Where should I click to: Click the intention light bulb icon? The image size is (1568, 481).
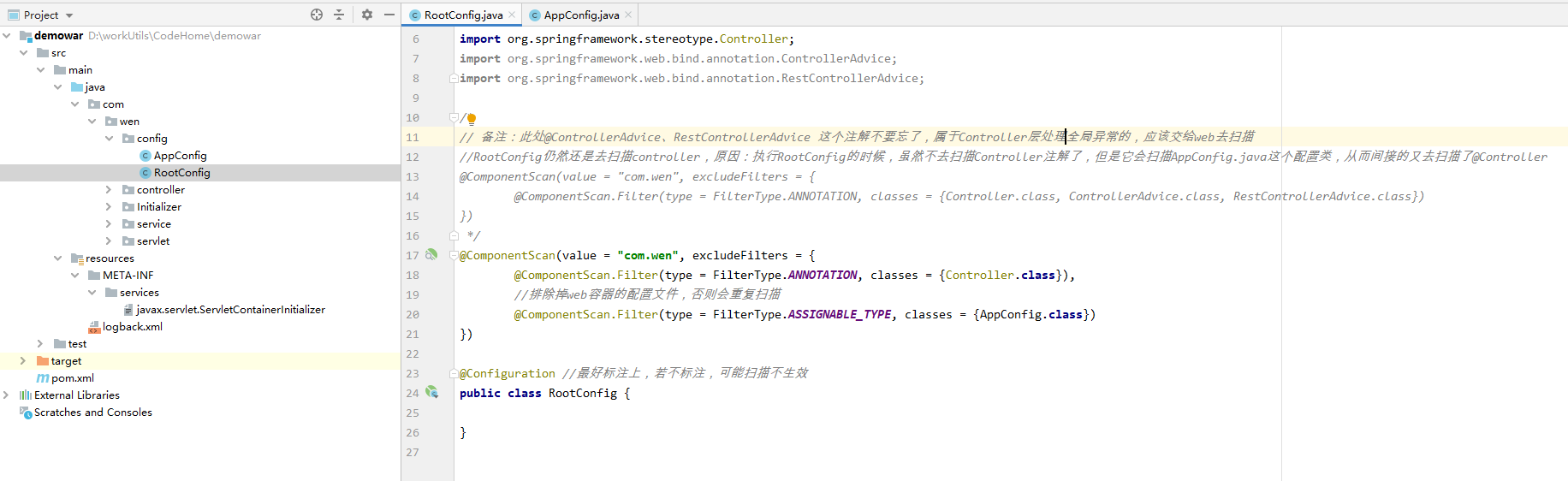pyautogui.click(x=472, y=119)
